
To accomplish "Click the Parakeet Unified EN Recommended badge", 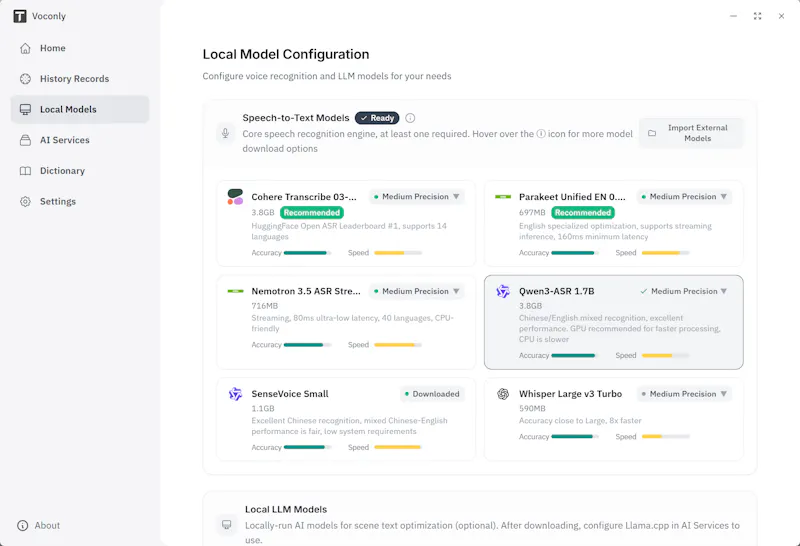I will pyautogui.click(x=583, y=212).
